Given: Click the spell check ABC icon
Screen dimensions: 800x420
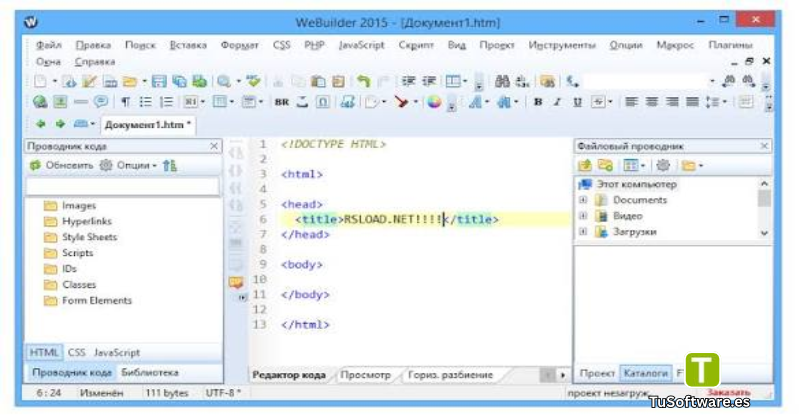Looking at the screenshot, I should click(x=253, y=81).
